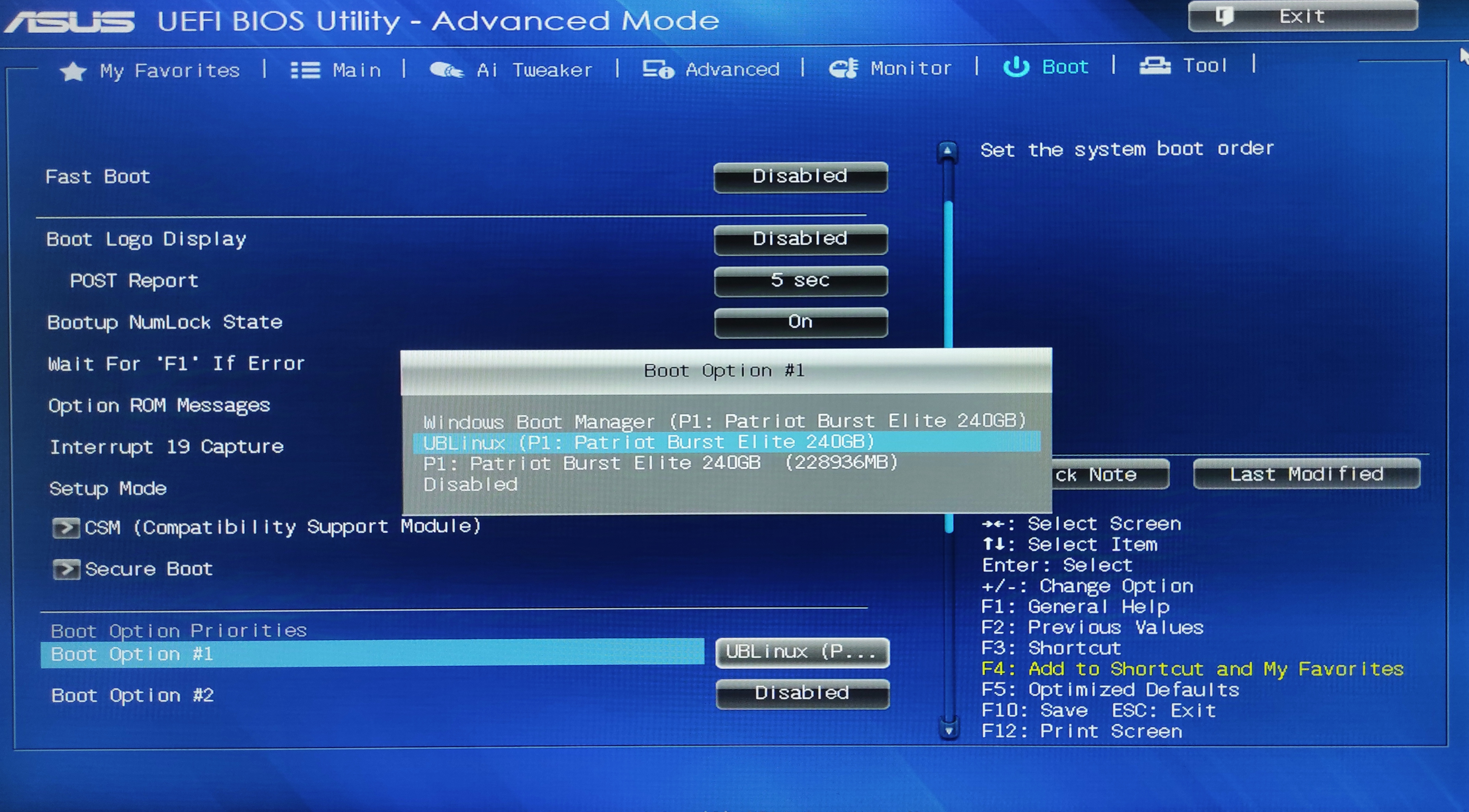The image size is (1469, 812).
Task: Click the CSM submenu arrow icon
Action: [x=66, y=528]
